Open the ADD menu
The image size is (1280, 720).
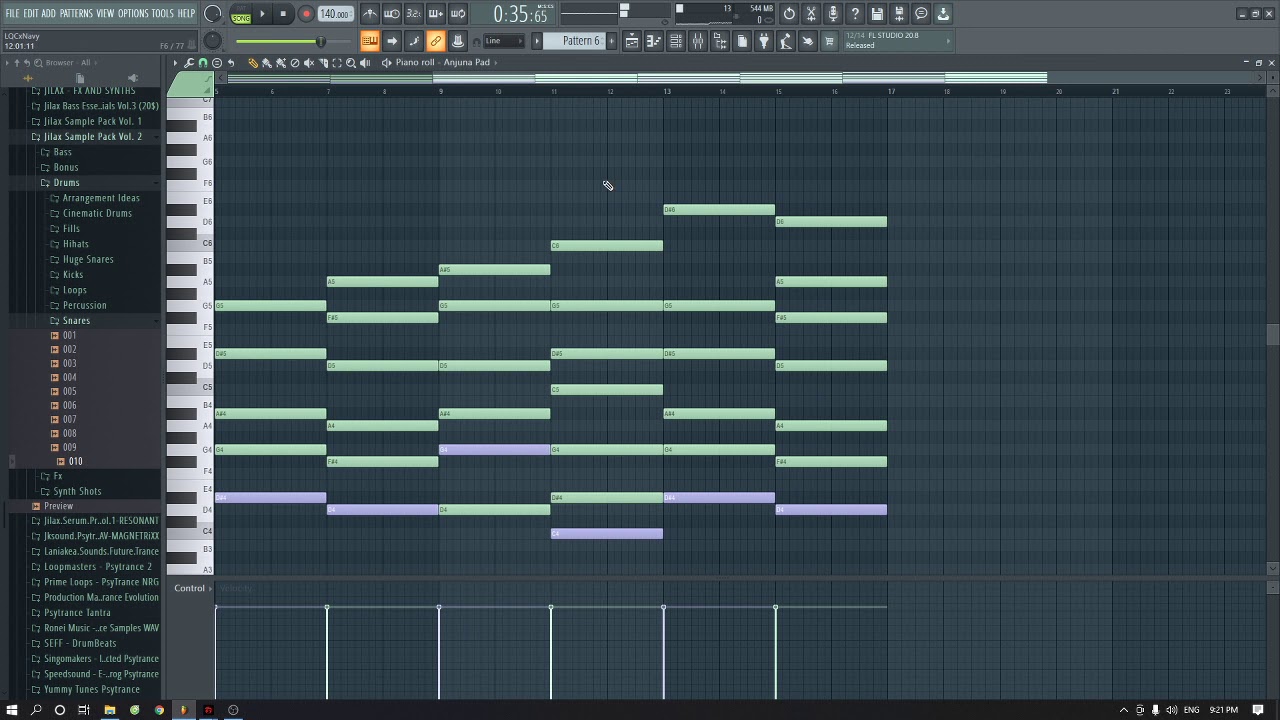[x=49, y=13]
